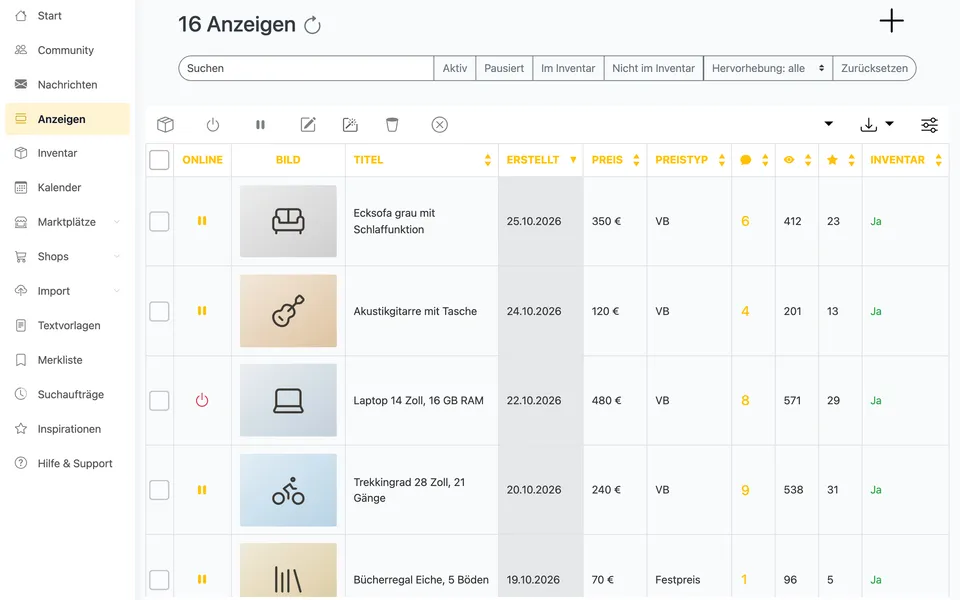
Task: Click the pause status icon for Ecksofa grau
Action: coord(202,221)
